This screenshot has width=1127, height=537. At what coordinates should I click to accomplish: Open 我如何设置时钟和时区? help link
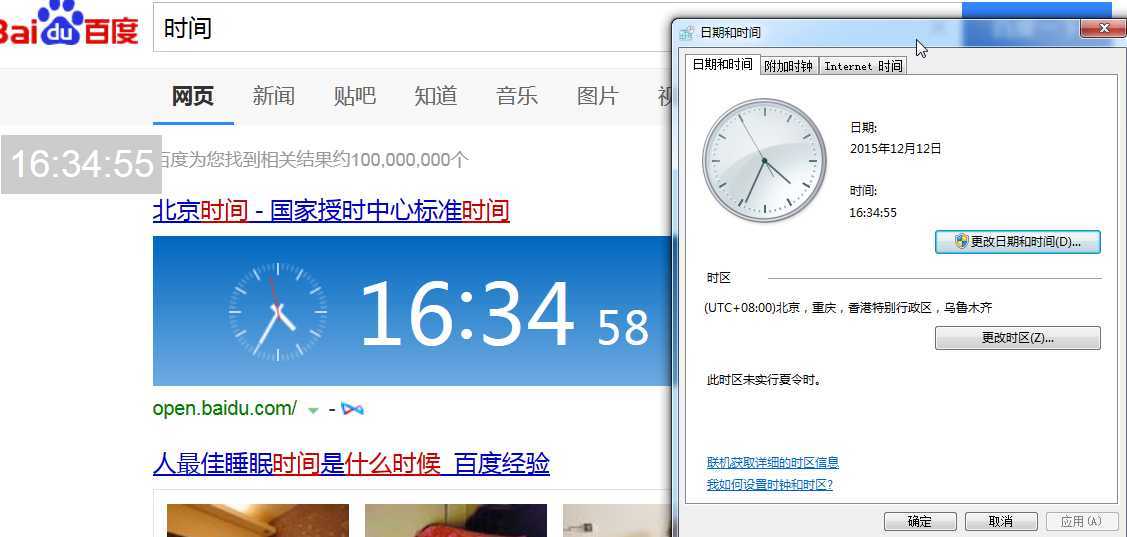770,485
